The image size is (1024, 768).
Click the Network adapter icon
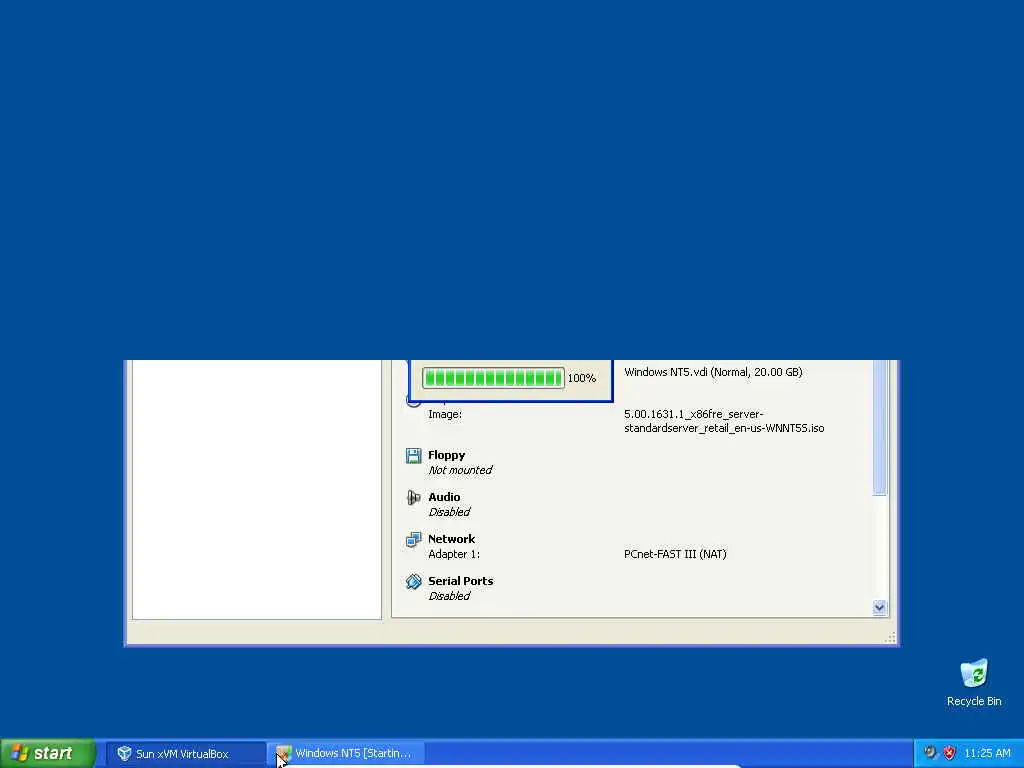coord(413,539)
